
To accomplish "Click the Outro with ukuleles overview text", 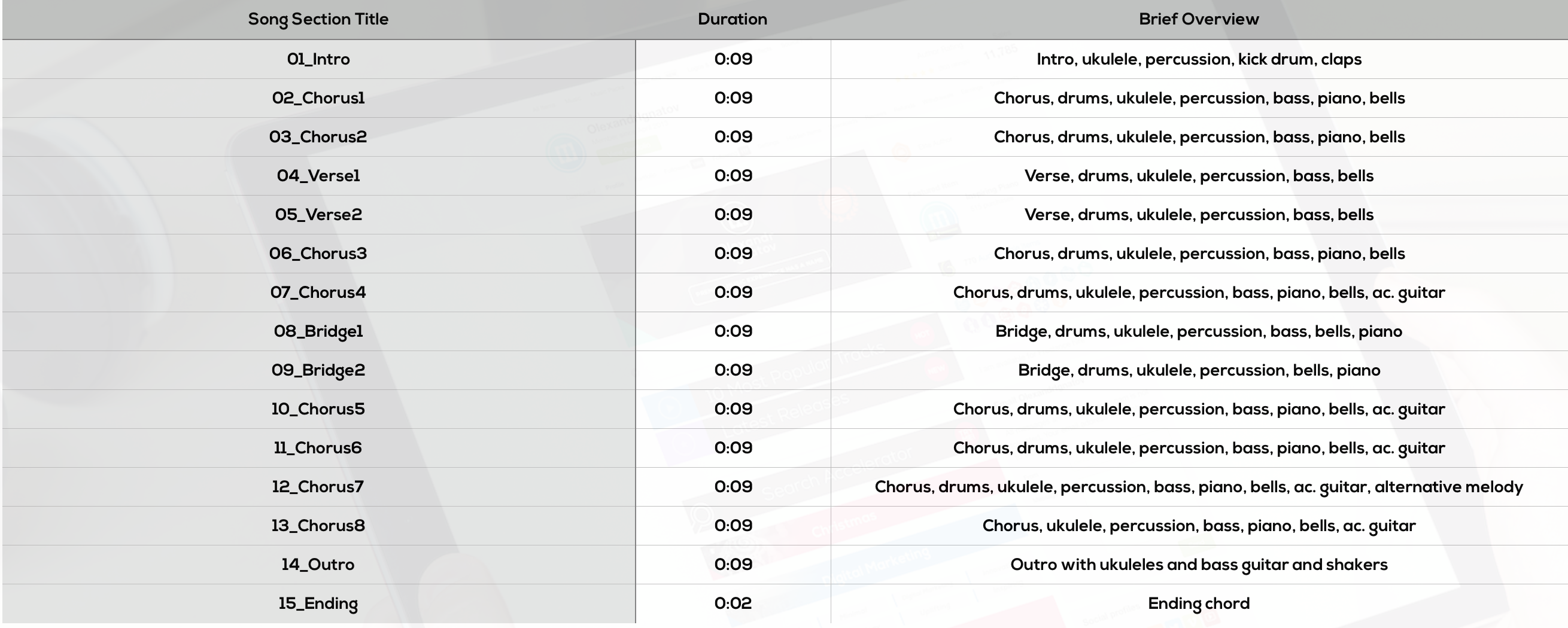I will tap(1199, 565).
